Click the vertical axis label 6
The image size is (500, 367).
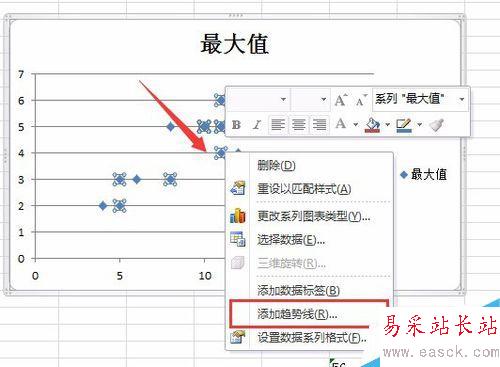click(21, 100)
